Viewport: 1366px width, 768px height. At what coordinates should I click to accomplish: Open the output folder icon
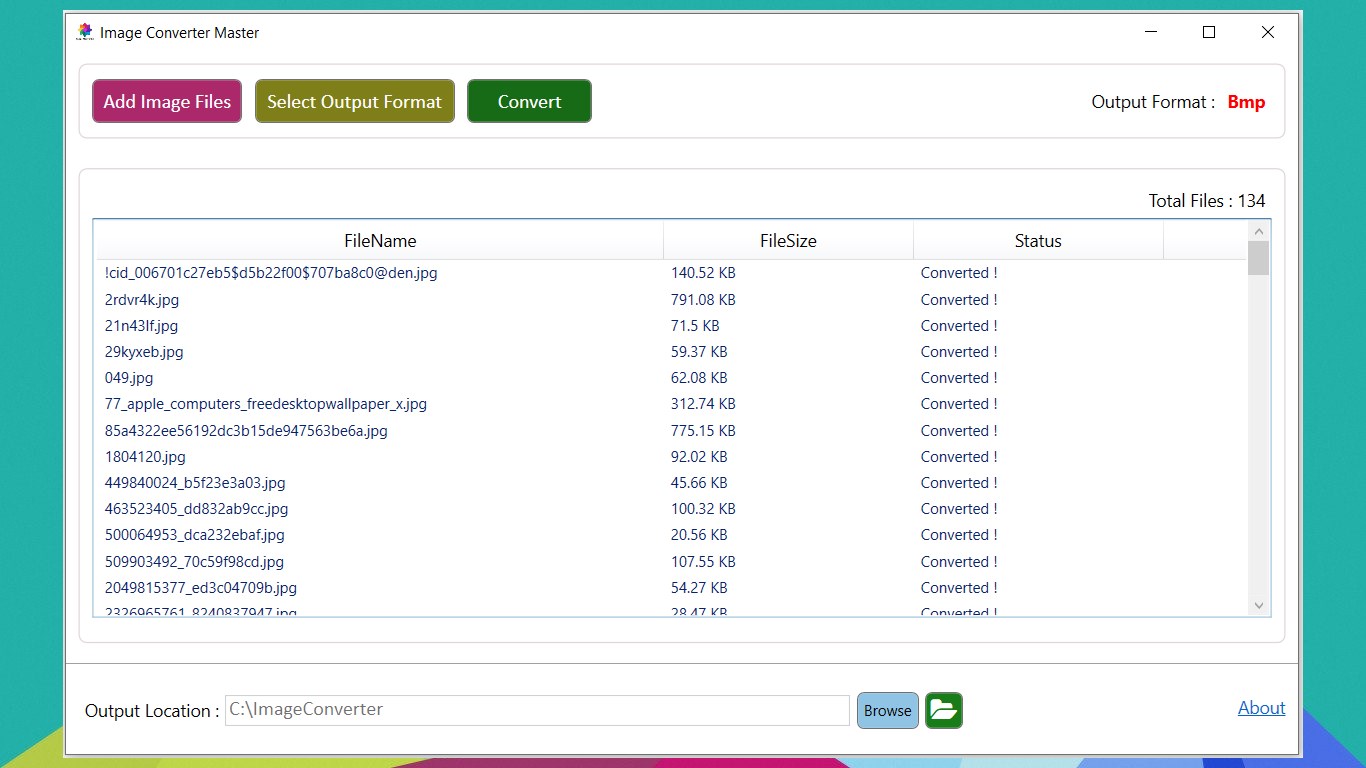(943, 710)
